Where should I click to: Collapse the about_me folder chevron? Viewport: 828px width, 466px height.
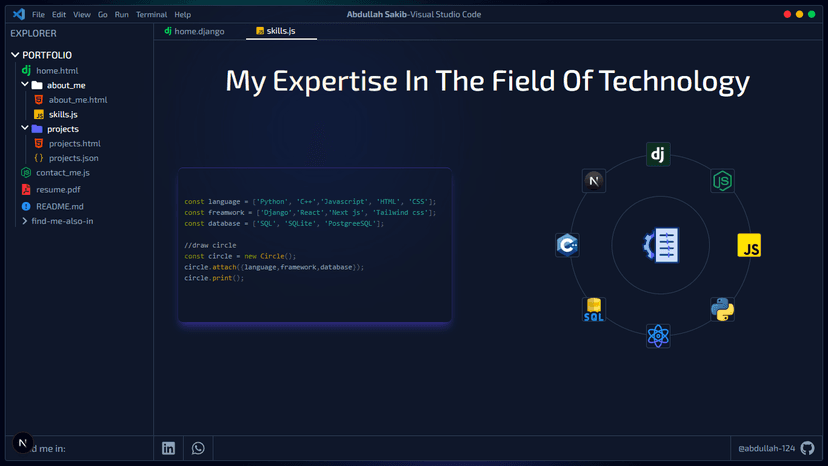click(x=24, y=85)
